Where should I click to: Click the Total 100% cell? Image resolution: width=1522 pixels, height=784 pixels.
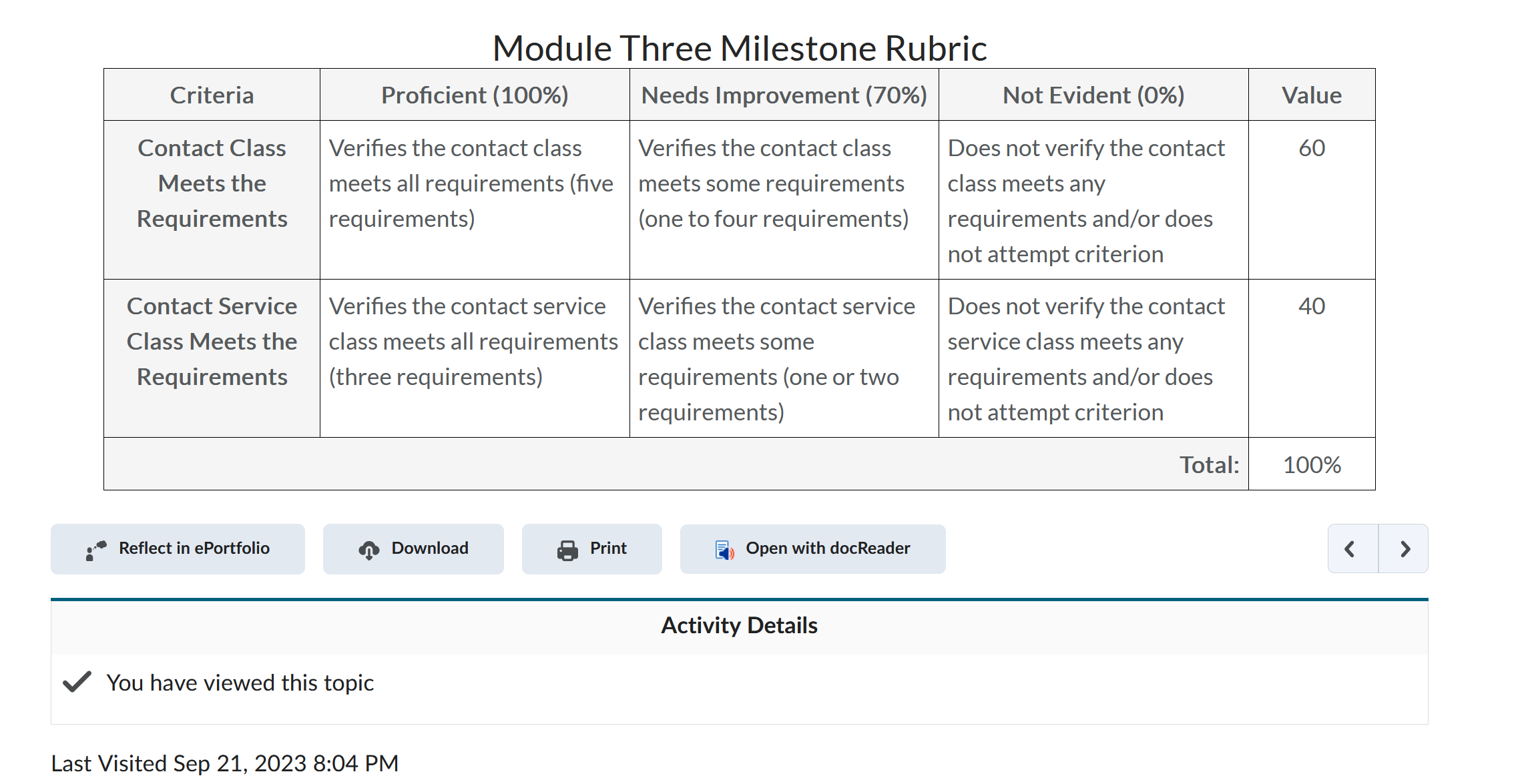coord(1311,464)
